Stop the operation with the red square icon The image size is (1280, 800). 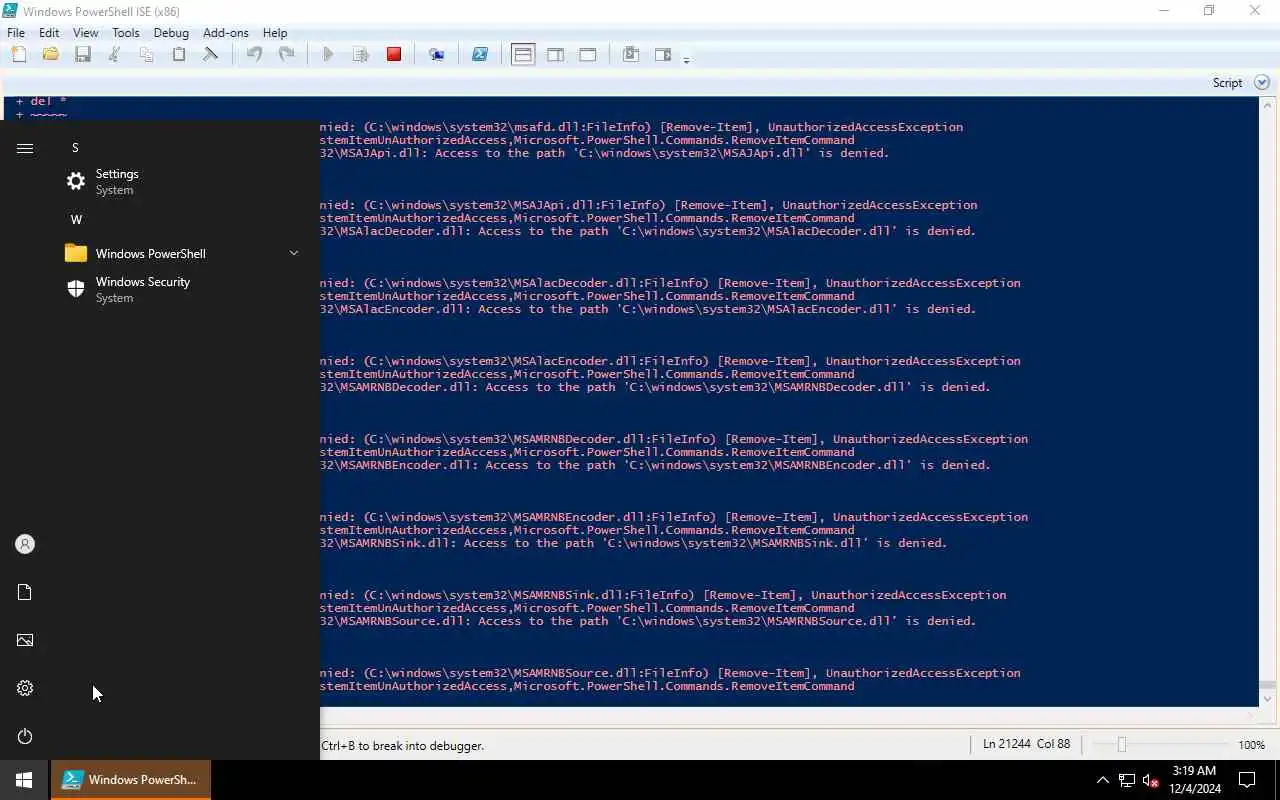394,55
